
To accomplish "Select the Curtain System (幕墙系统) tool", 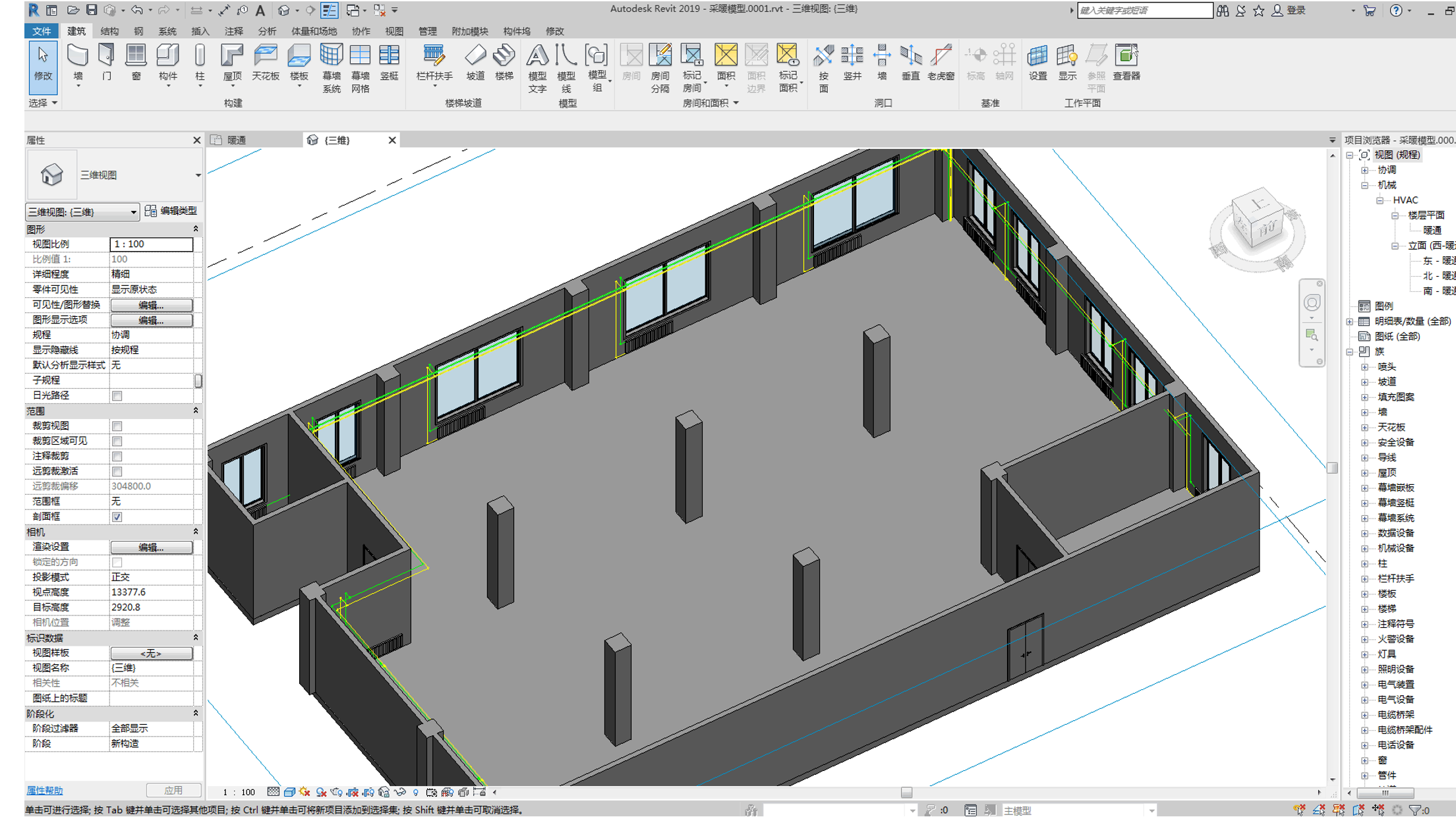I will (332, 69).
